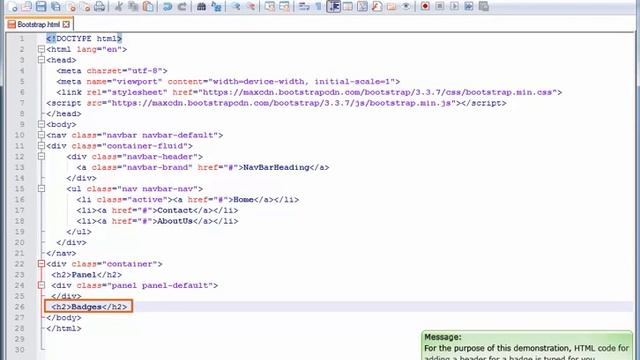Click closing </body> tag on line 27
The image size is (640, 360).
click(x=64, y=318)
